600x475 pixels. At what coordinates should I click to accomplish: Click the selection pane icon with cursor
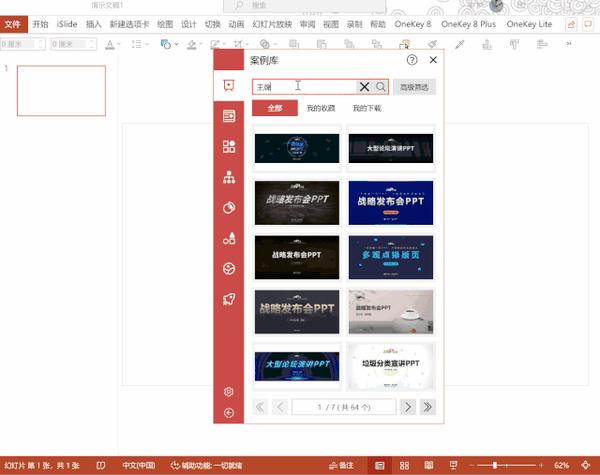click(405, 44)
